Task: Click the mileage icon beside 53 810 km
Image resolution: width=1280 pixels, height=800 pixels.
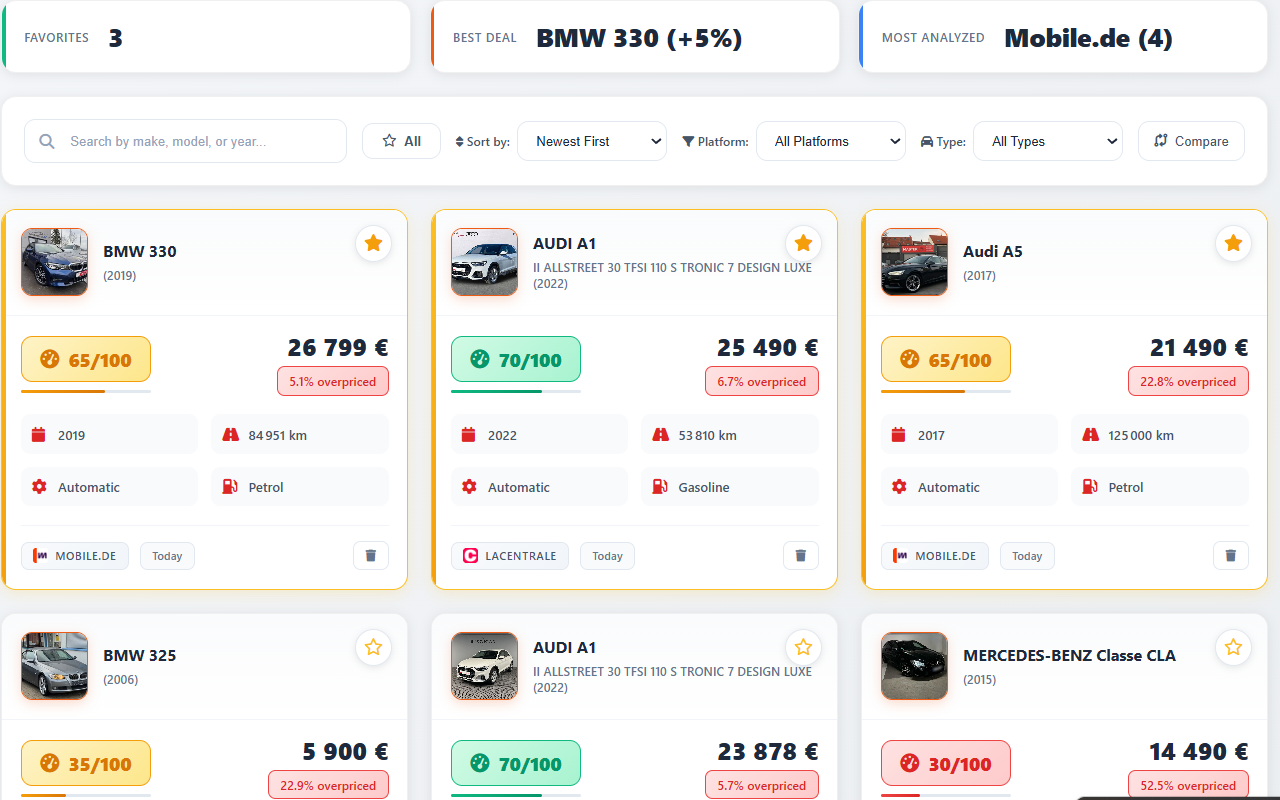Action: tap(660, 435)
